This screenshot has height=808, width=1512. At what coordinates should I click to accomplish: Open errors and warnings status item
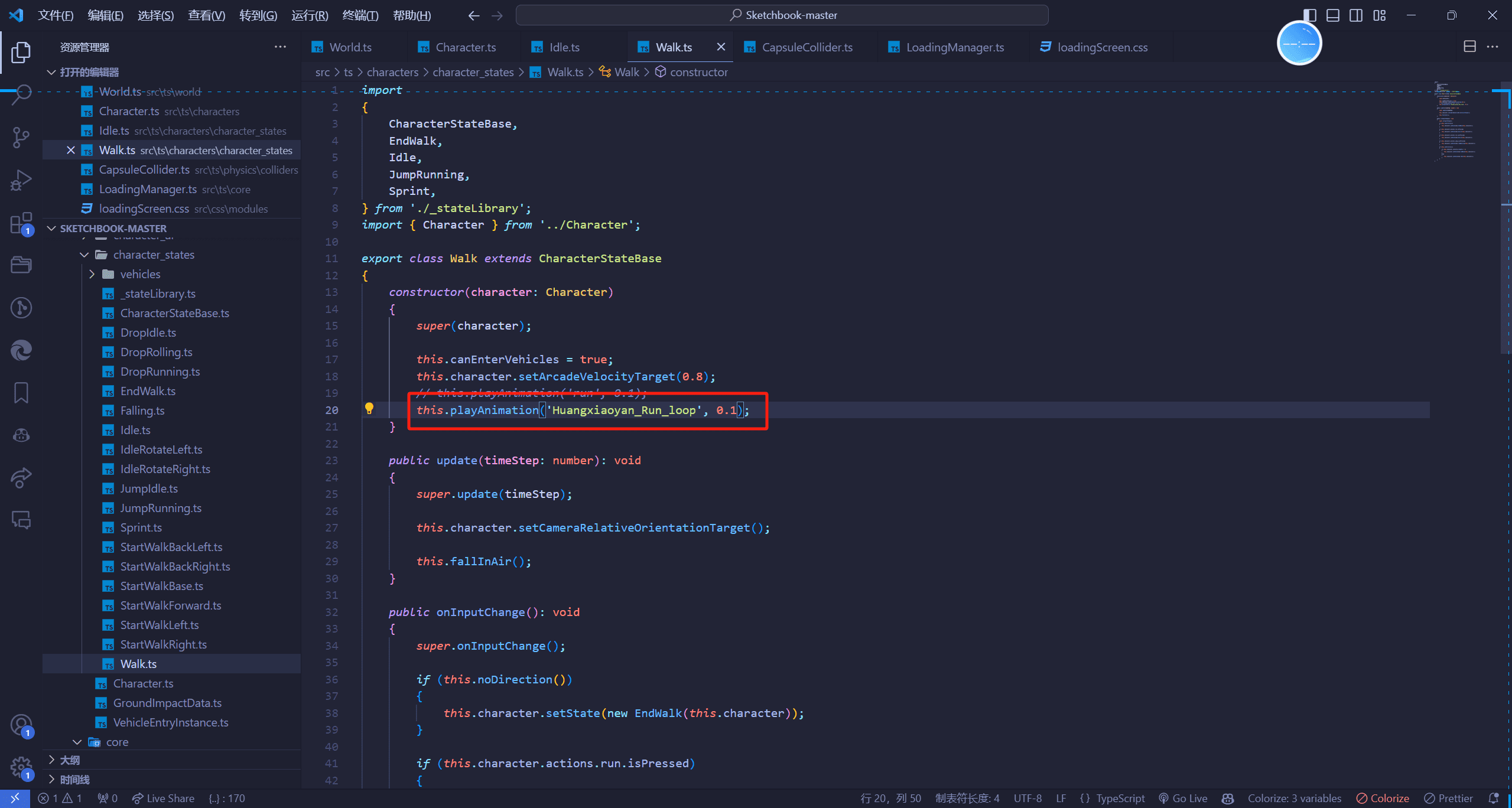click(x=60, y=798)
